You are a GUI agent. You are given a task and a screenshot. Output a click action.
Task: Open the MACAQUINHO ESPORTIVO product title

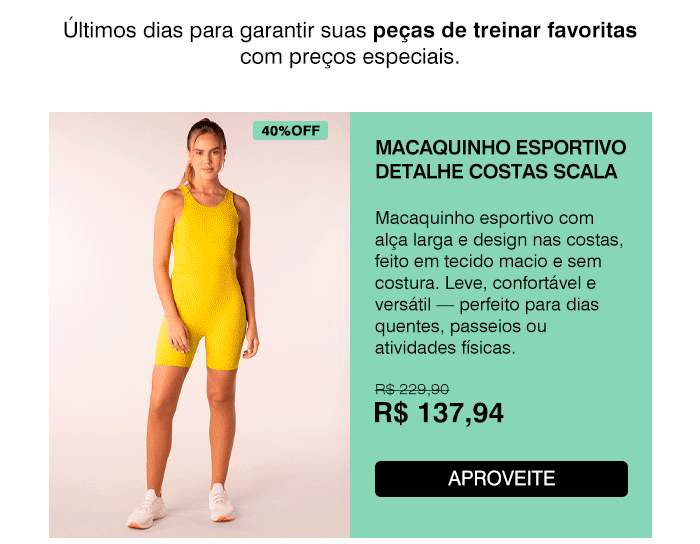(x=500, y=148)
